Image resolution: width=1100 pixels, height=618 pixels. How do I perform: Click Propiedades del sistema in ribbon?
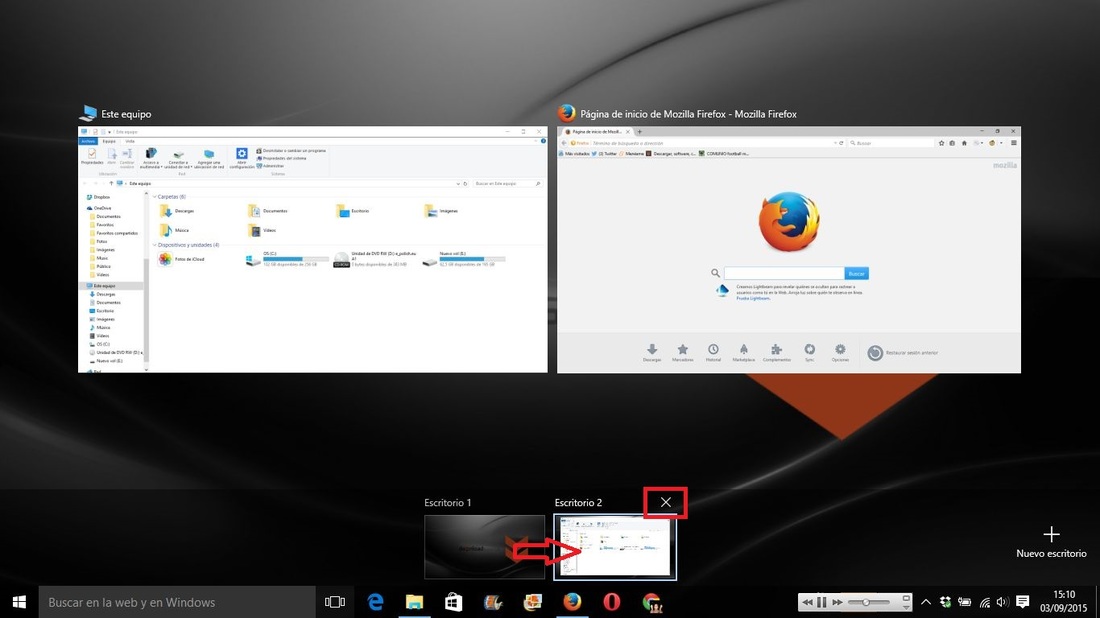click(x=281, y=159)
